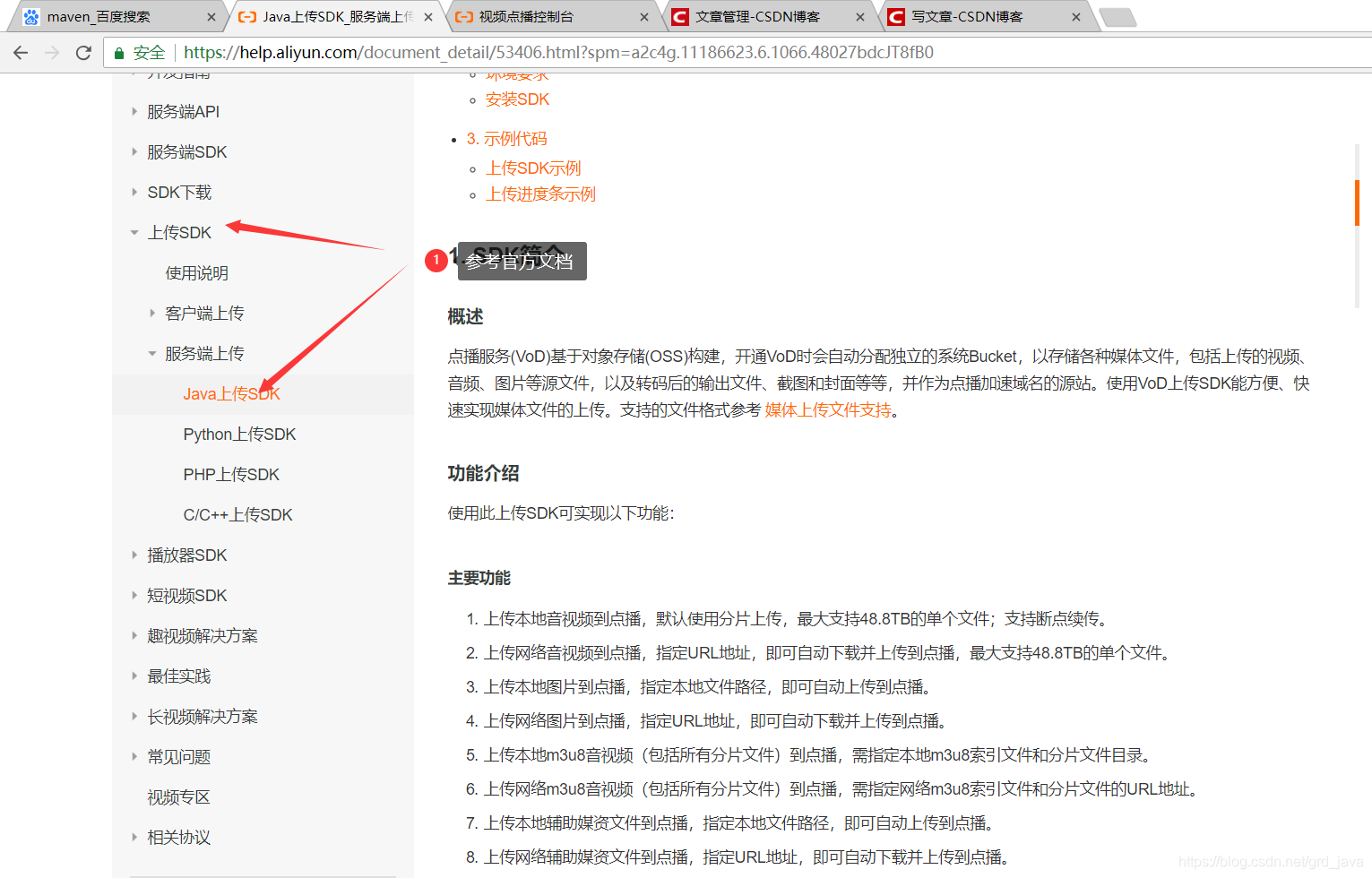Close the 文章管理-CSDN博客 tab
Image resolution: width=1372 pixels, height=878 pixels.
point(860,17)
